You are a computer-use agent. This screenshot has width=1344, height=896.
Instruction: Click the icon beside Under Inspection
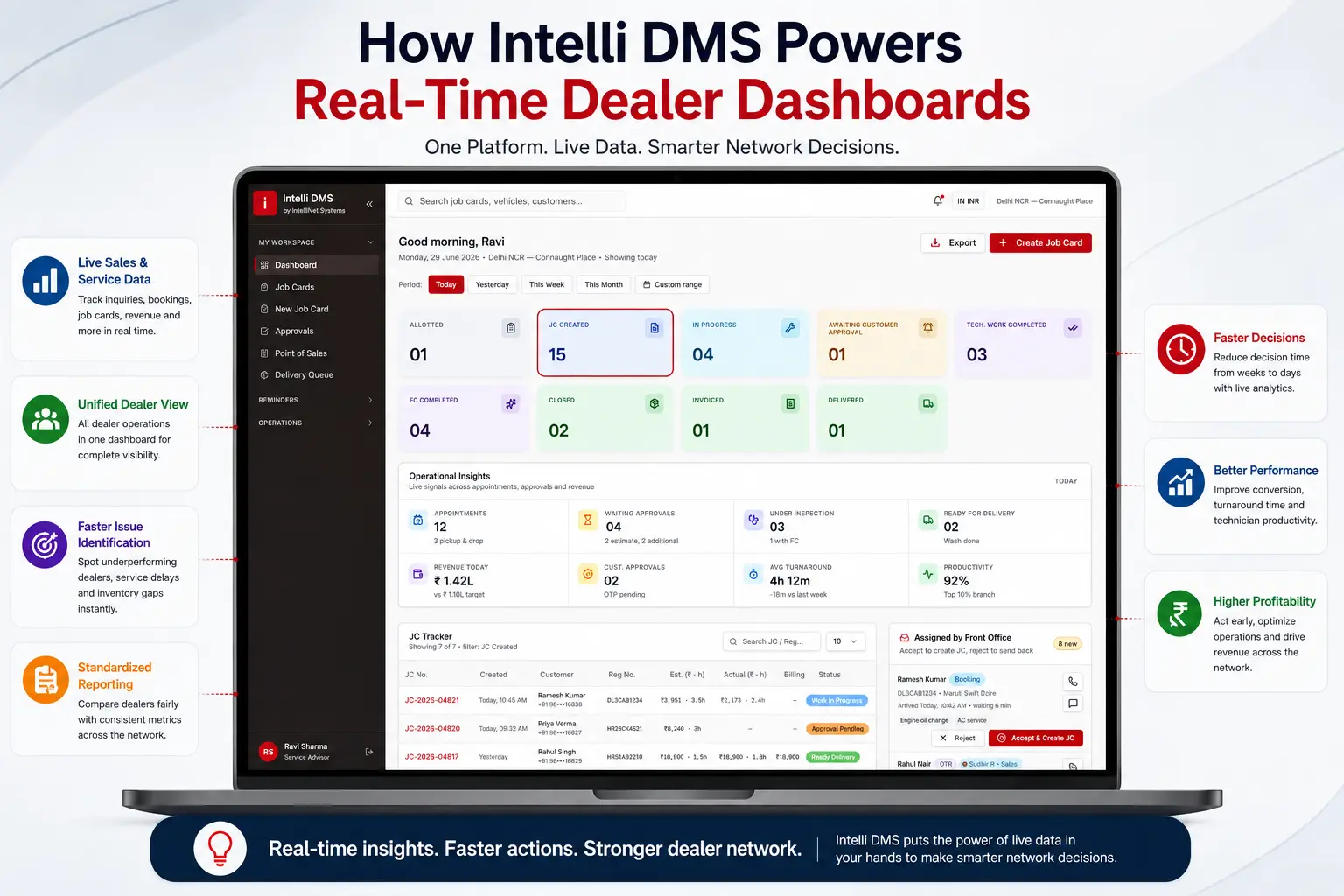tap(753, 521)
